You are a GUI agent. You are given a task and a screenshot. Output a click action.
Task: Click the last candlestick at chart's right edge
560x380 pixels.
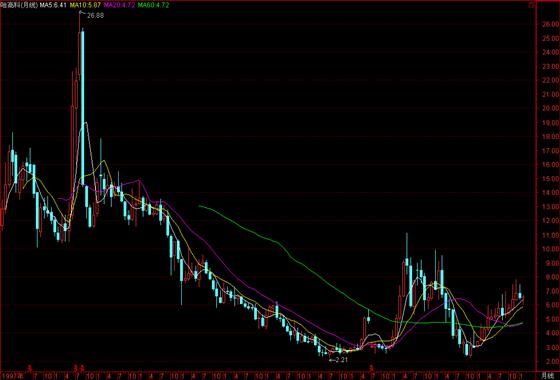pos(523,299)
